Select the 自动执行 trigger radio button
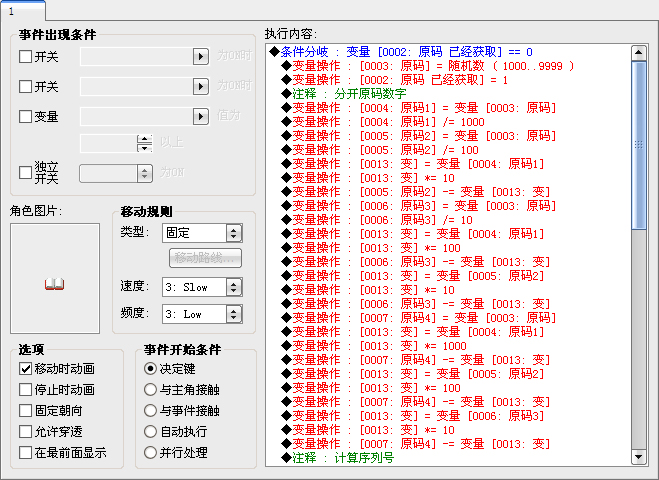Screen dimensions: 659x480 coord(150,432)
